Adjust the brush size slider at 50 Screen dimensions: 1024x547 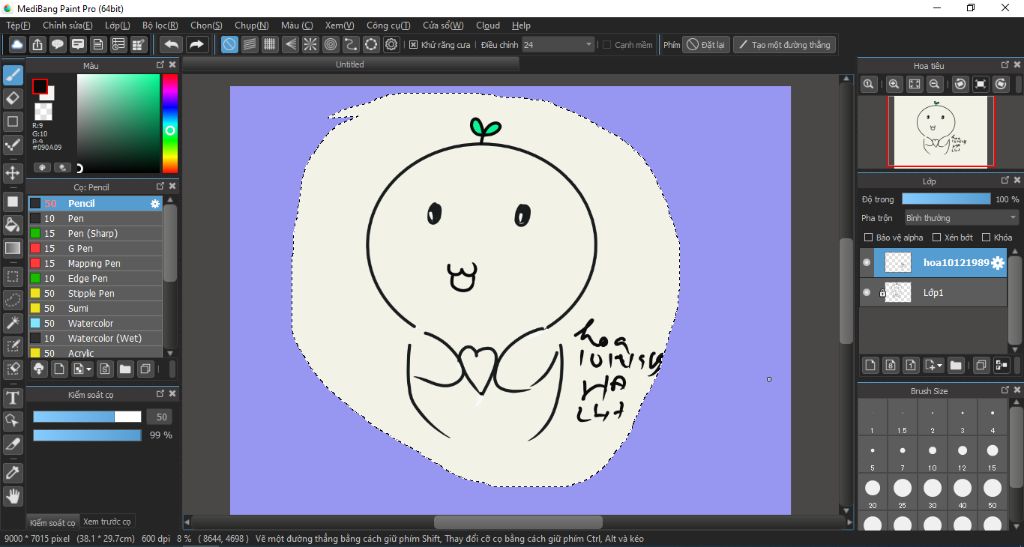[x=87, y=416]
